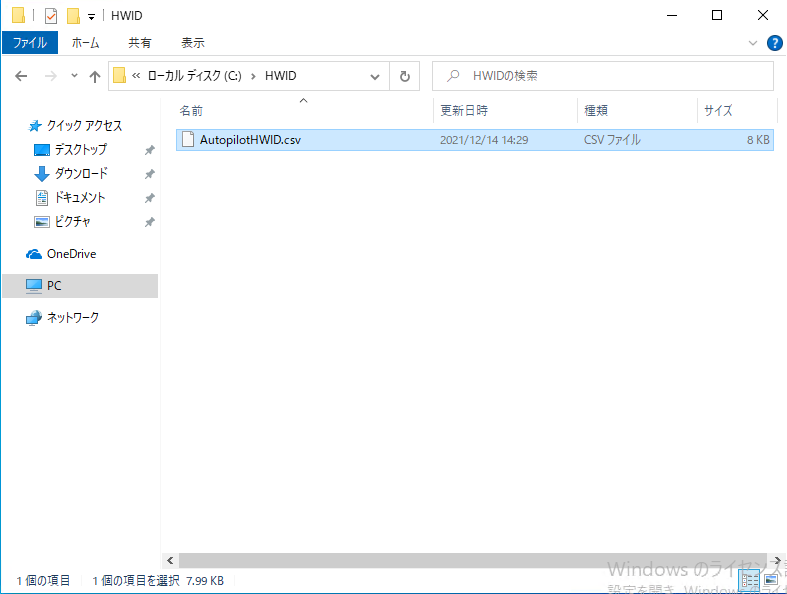Expand chevron after ローカル ディスク (C:)

253,76
